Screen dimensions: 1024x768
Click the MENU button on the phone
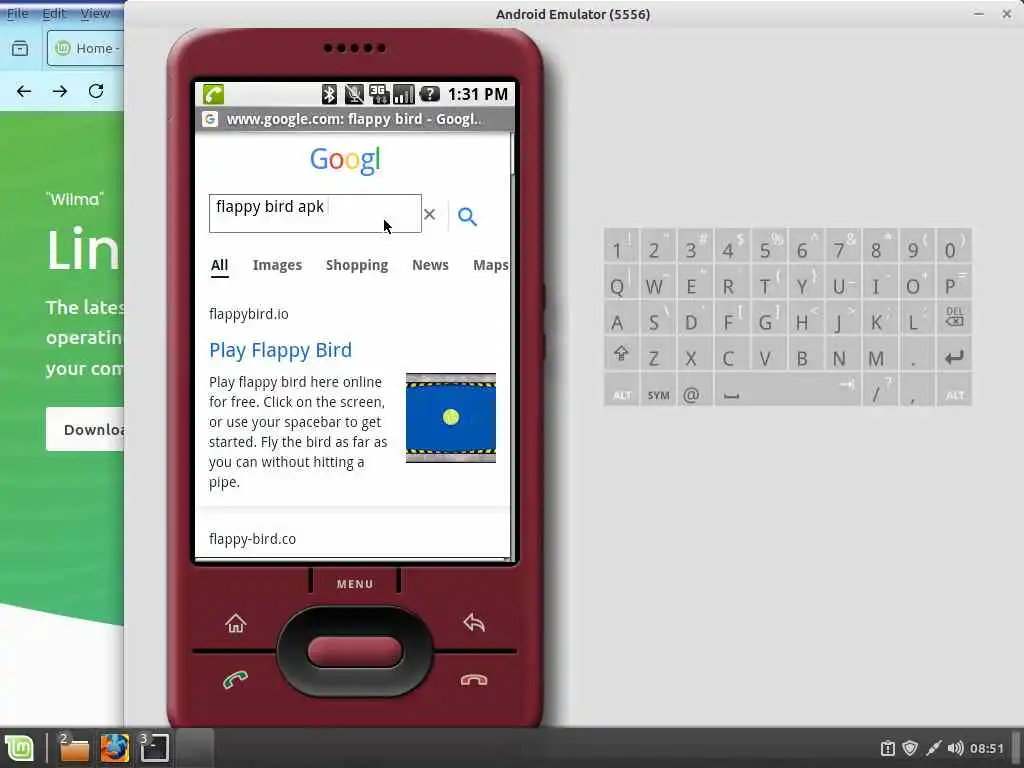coord(355,584)
